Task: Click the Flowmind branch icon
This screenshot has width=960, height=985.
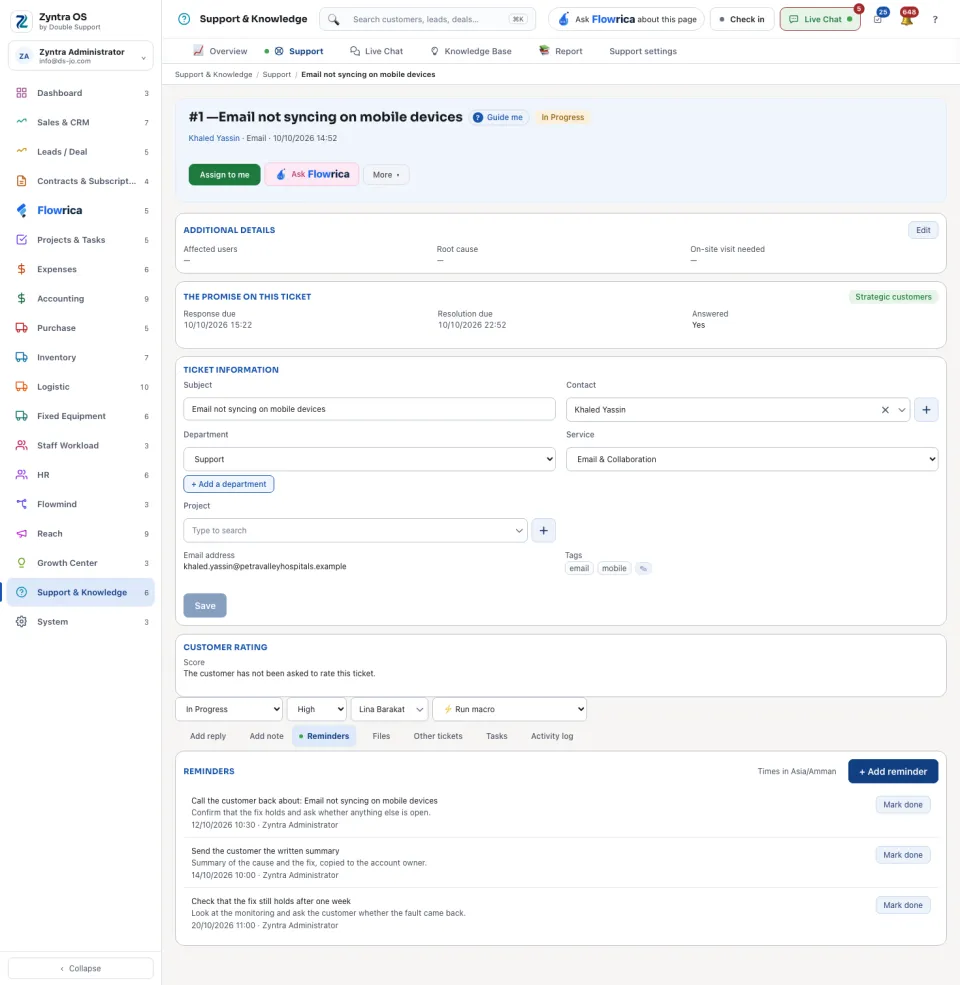Action: [x=21, y=504]
